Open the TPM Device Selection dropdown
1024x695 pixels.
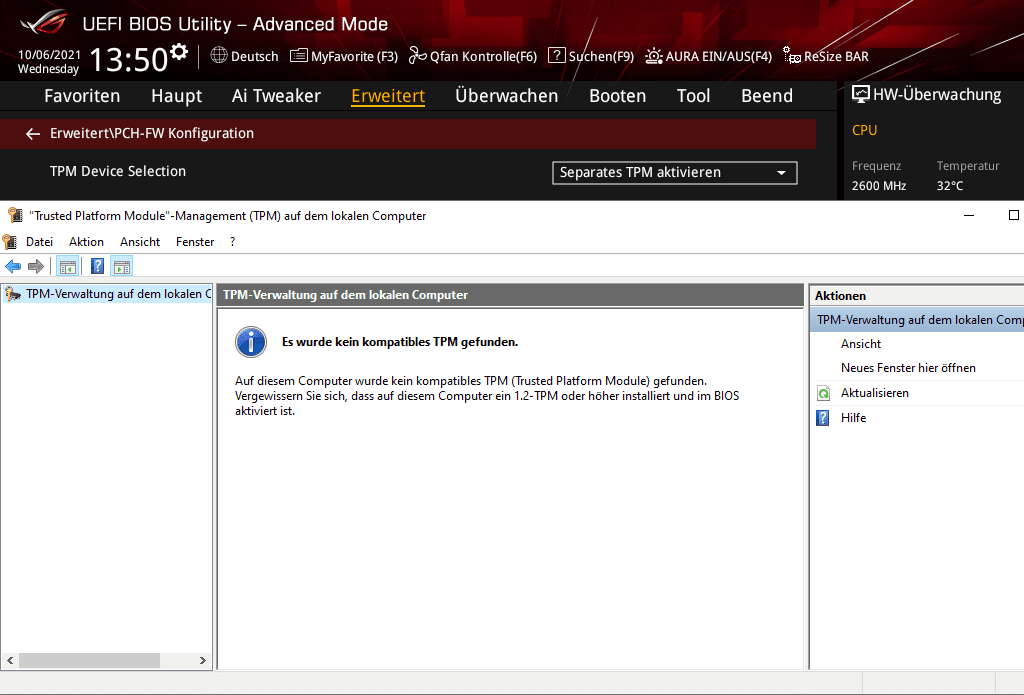point(675,172)
